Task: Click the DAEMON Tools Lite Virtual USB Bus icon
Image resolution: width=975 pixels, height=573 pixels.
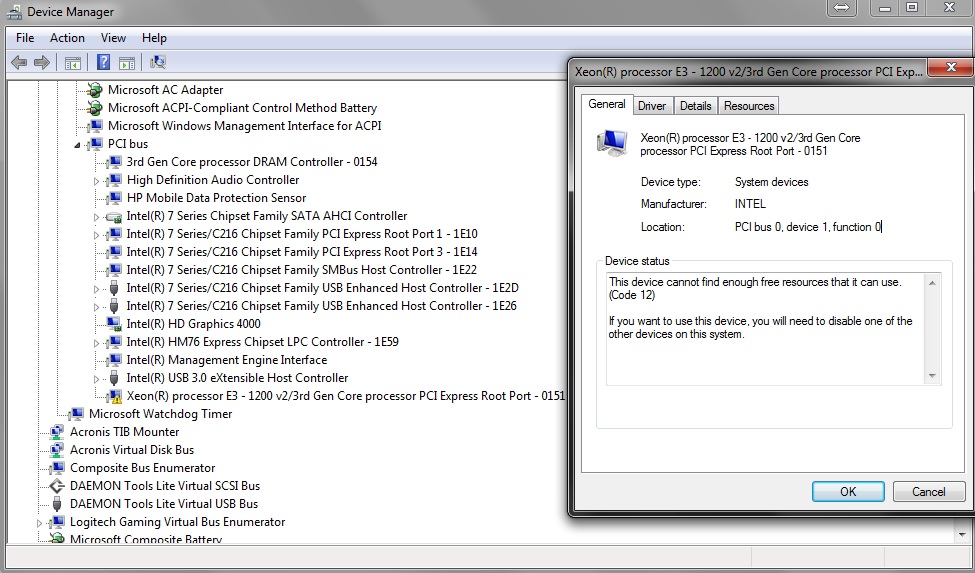Action: 57,504
